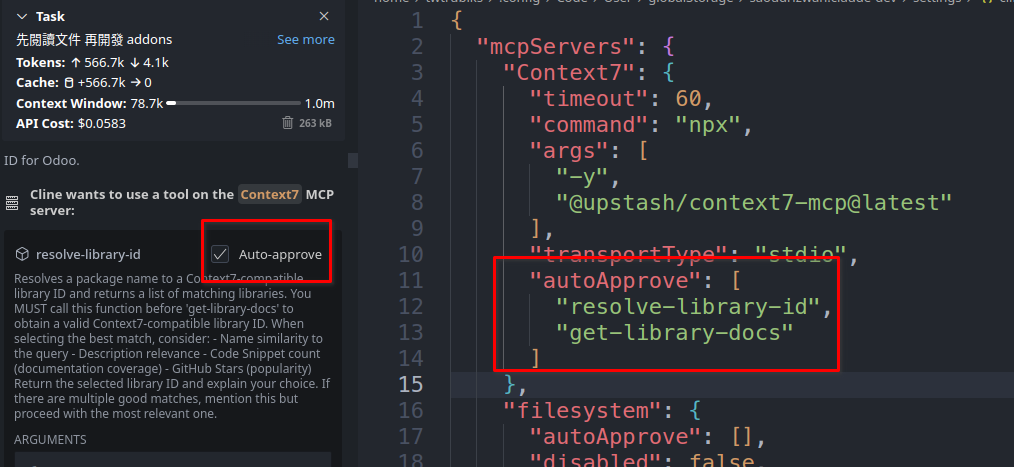Click line number 9 in gutter

pos(417,228)
